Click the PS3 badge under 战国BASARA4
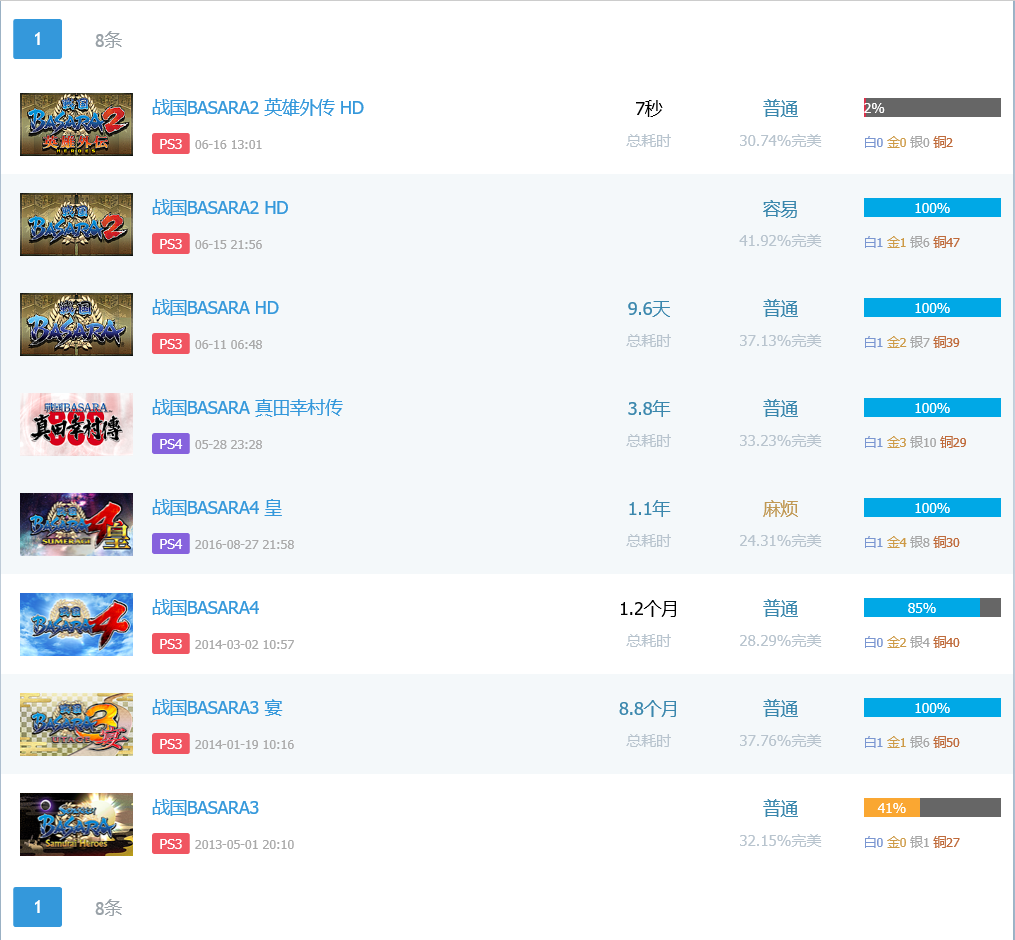The image size is (1015, 940). (170, 644)
